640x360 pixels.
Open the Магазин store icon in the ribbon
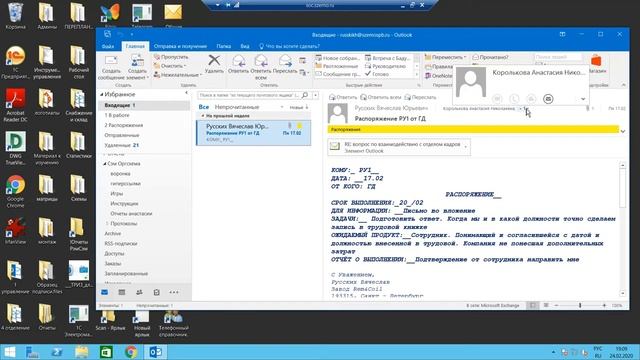click(x=597, y=64)
